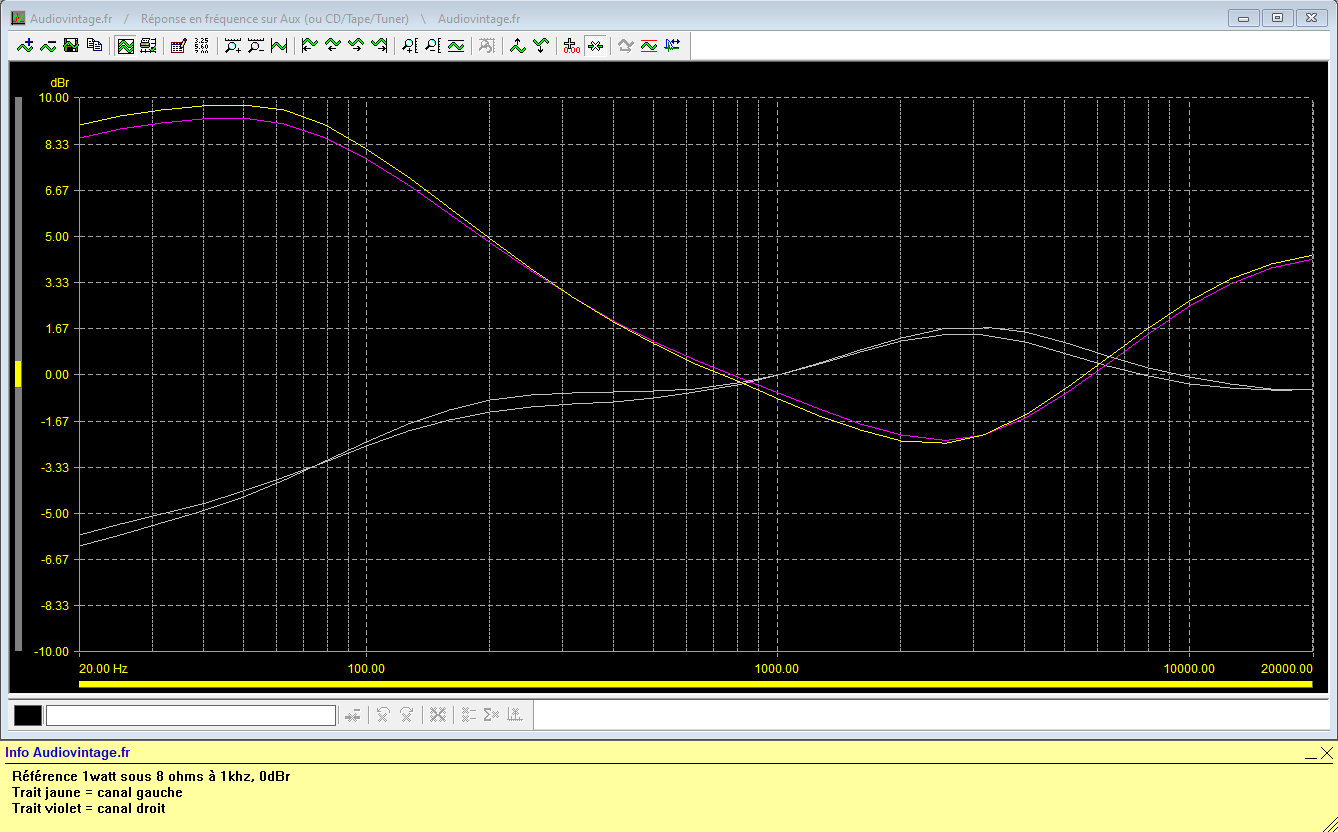The image size is (1338, 832).
Task: Click the save graph disk icon
Action: coord(71,45)
